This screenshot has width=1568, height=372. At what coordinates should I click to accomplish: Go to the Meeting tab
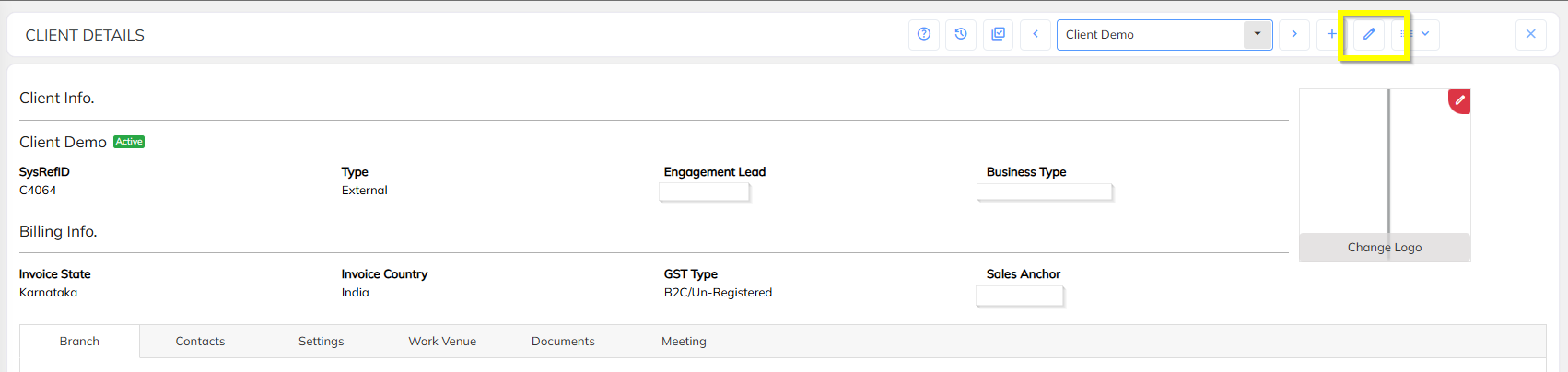(x=684, y=341)
